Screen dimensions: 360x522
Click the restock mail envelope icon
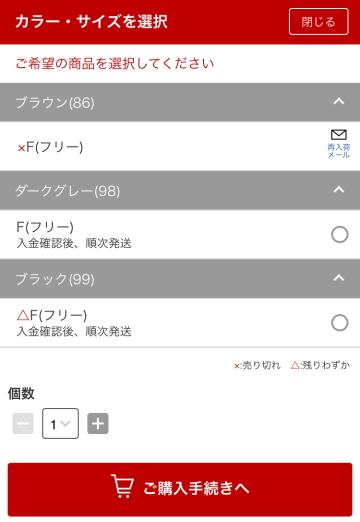click(x=339, y=135)
